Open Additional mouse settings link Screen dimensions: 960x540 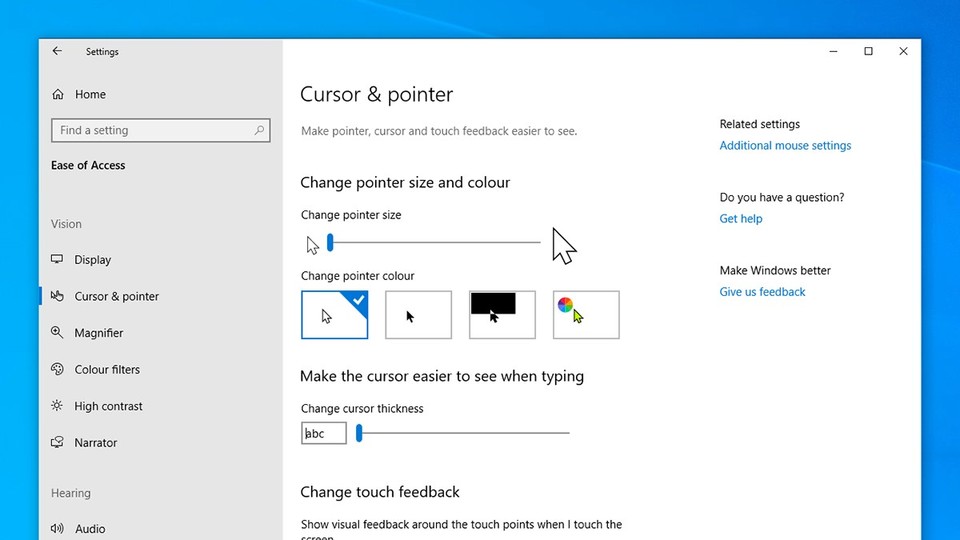[785, 146]
